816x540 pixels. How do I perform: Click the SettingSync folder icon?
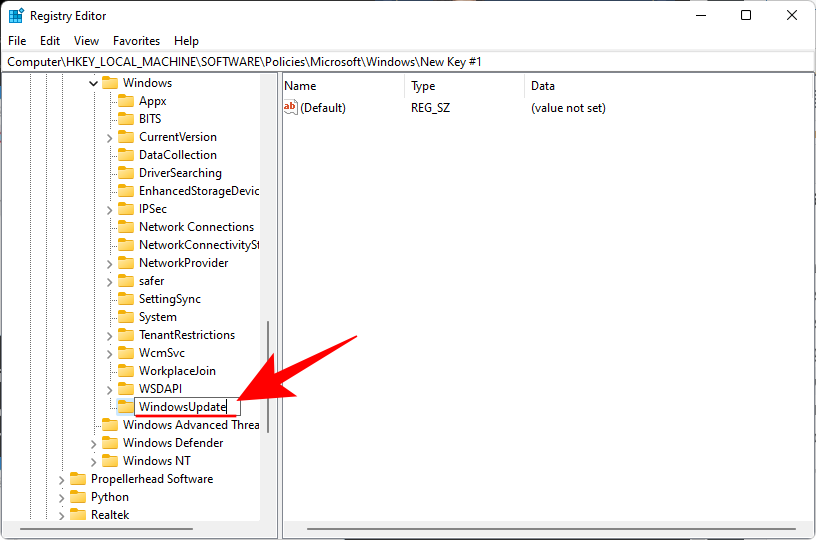click(126, 299)
